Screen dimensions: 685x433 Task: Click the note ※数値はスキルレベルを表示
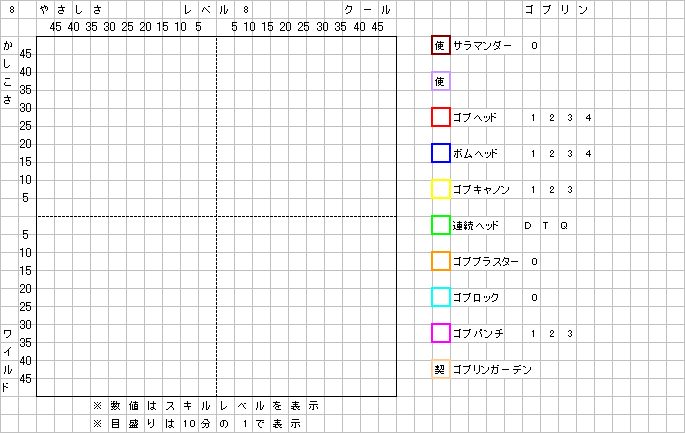pyautogui.click(x=206, y=405)
